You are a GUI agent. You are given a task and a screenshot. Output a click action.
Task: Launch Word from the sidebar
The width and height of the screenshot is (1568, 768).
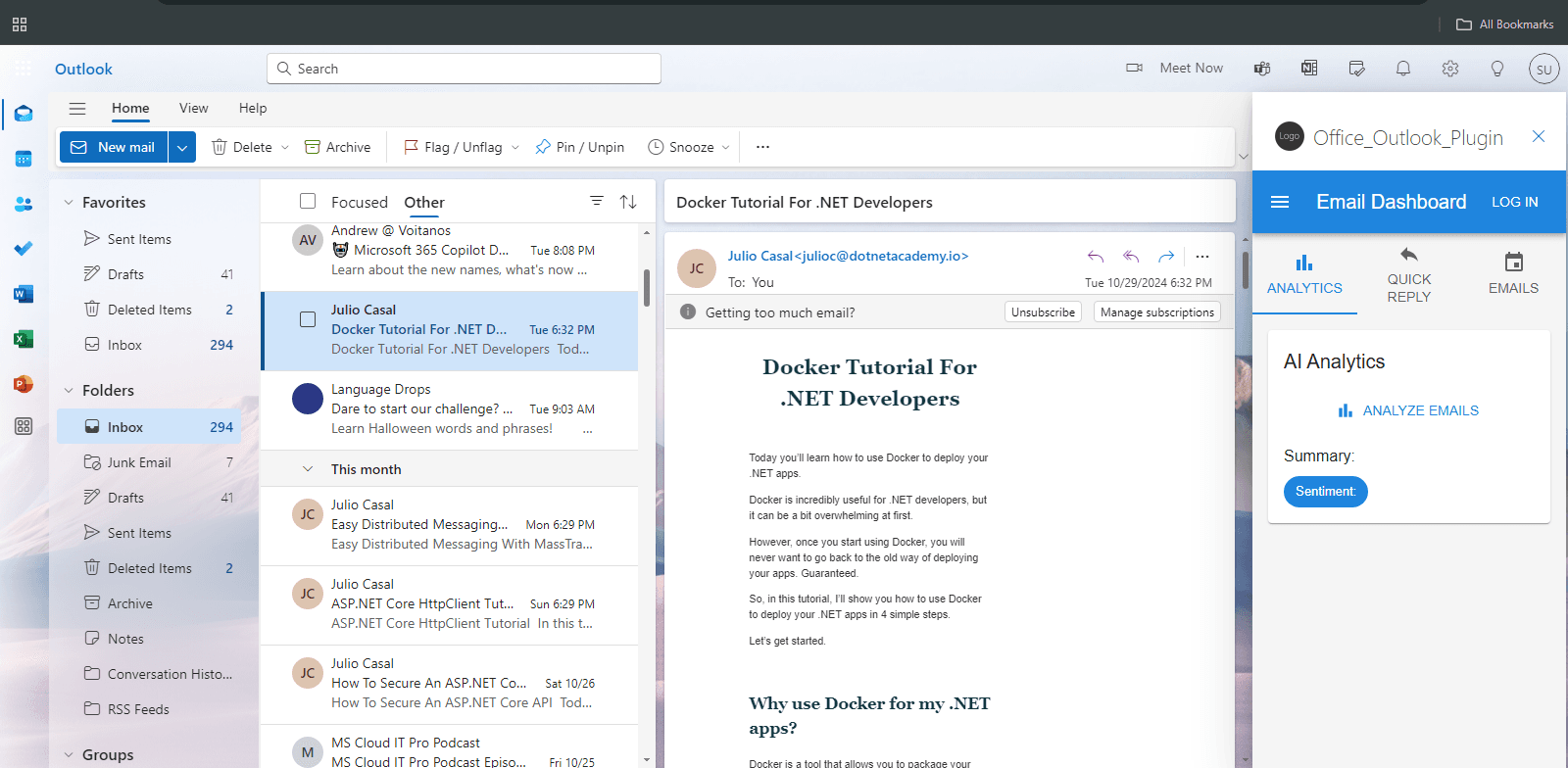coord(24,294)
